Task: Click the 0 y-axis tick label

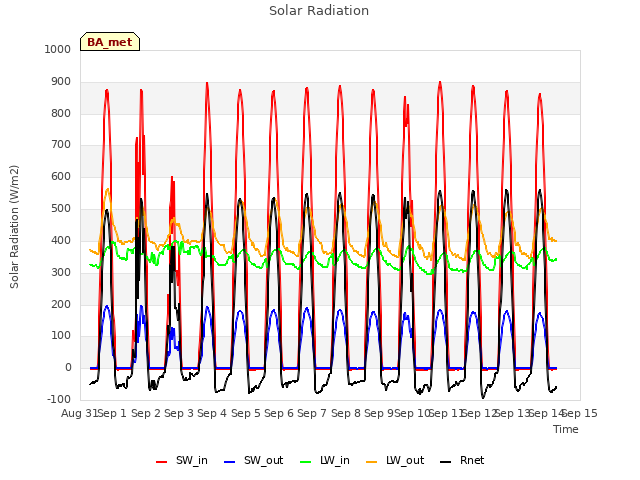Action: (x=68, y=367)
